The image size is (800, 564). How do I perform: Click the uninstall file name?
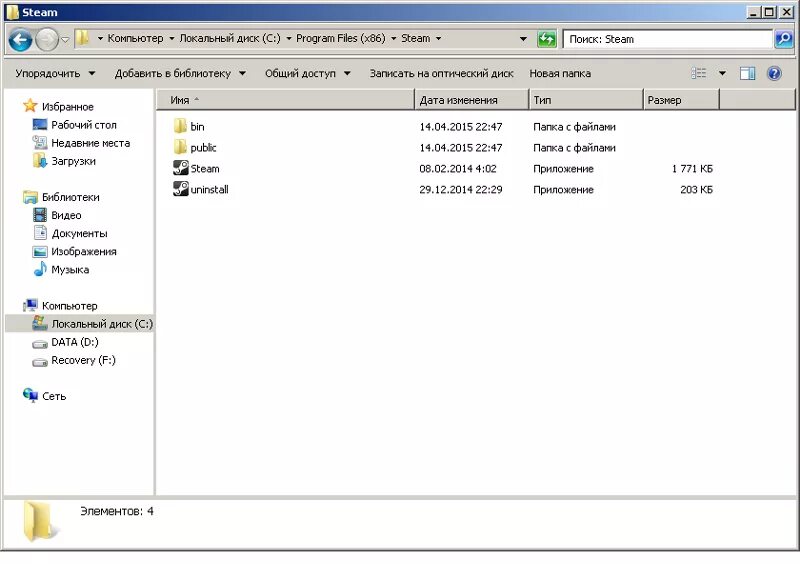coord(209,189)
